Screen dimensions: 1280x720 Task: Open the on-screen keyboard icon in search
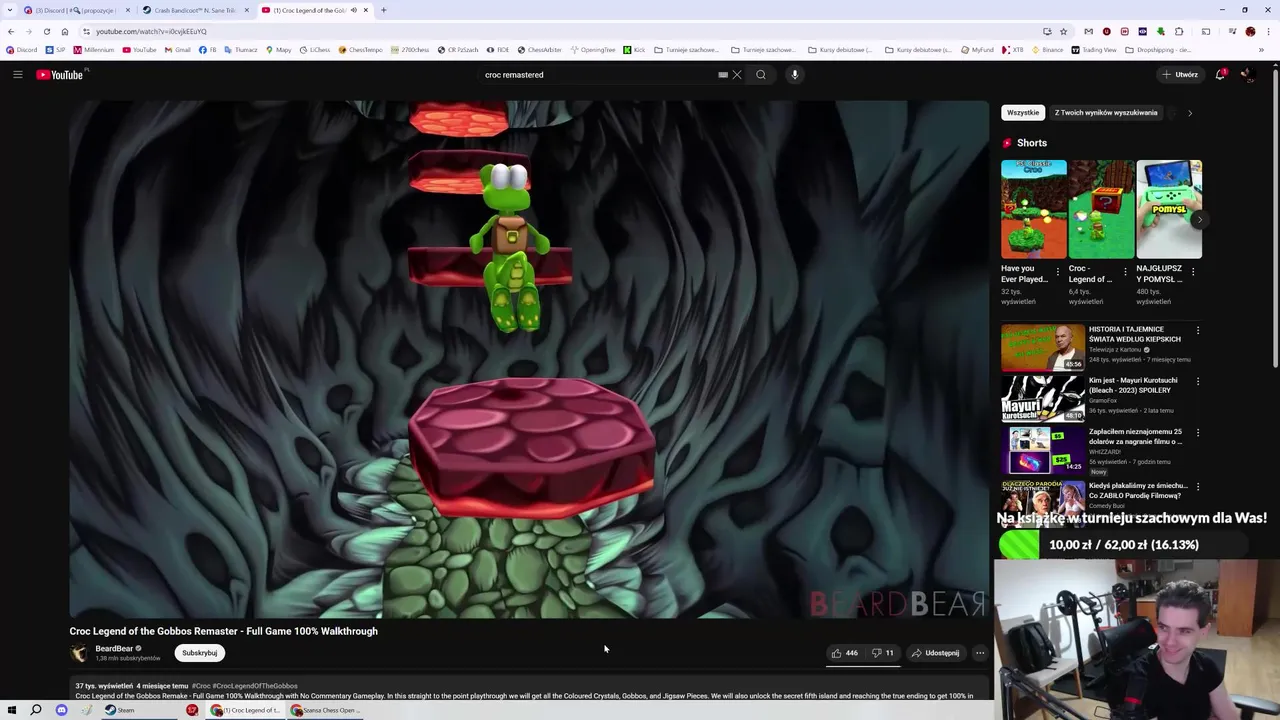point(723,74)
